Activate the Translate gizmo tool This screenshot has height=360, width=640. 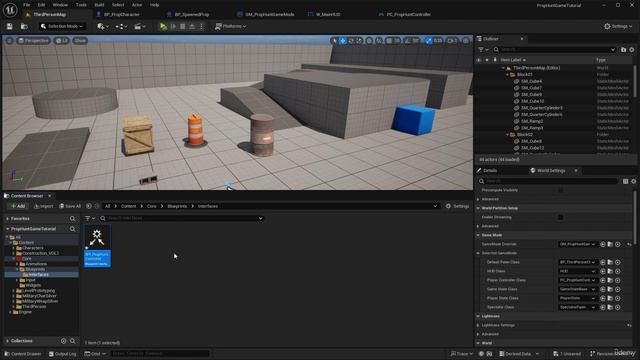point(343,41)
